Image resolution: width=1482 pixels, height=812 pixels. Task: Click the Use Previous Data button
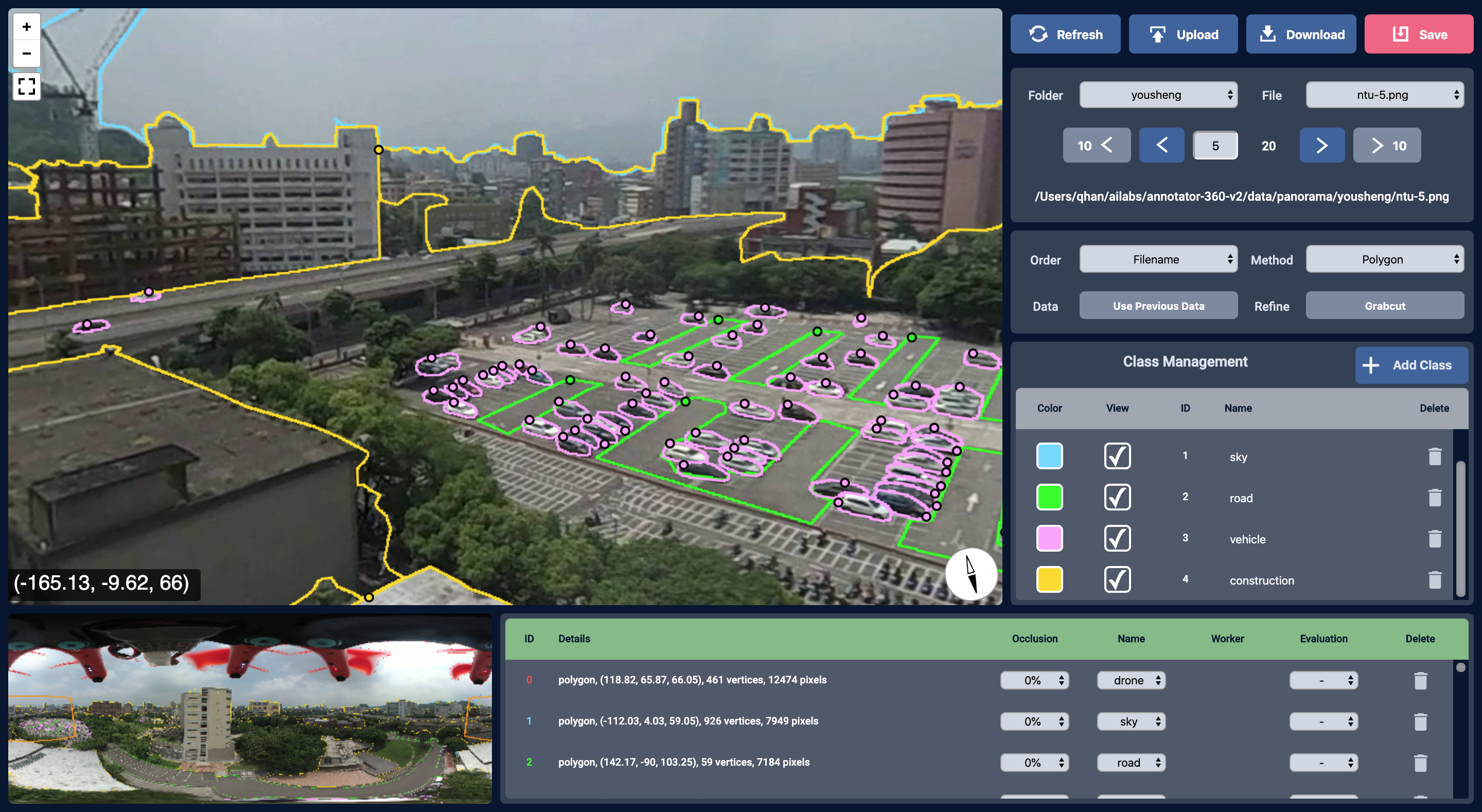pos(1157,306)
